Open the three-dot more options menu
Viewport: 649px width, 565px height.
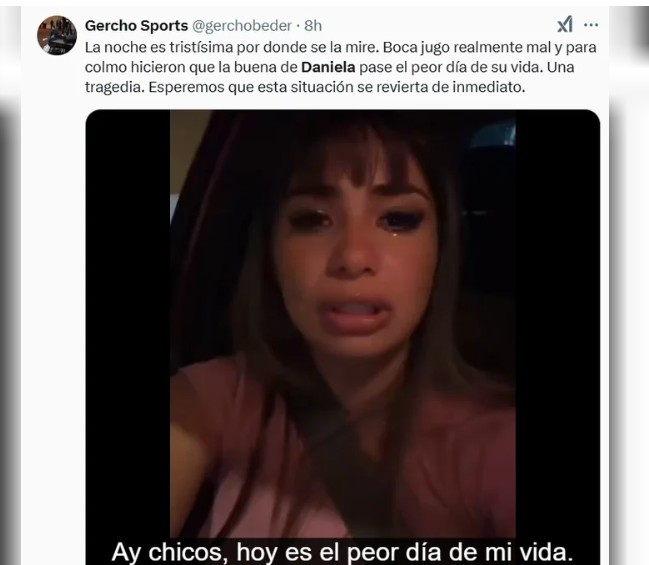coord(591,25)
